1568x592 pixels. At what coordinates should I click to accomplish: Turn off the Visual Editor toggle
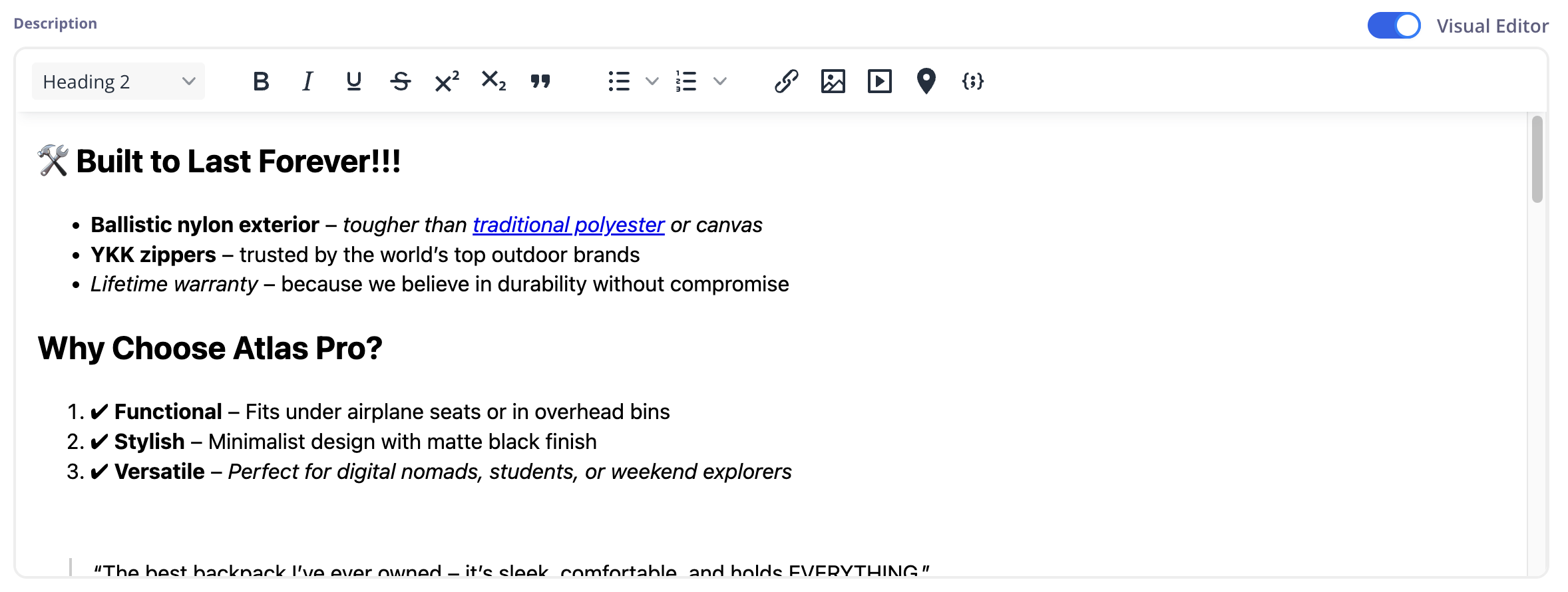point(1394,25)
